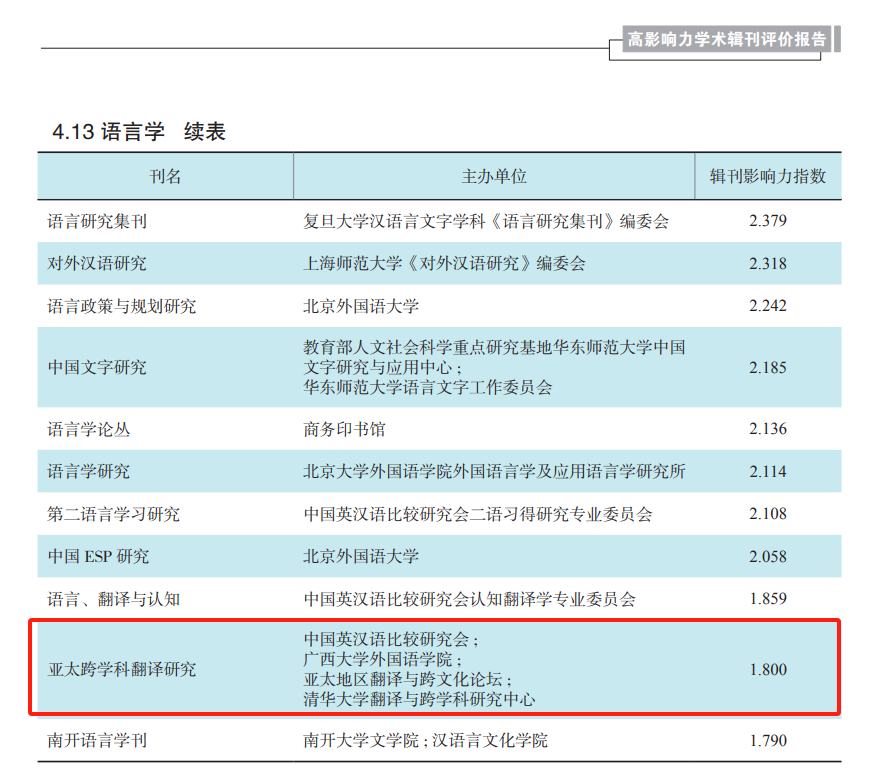Screen dimensions: 882x780
Task: Click the 辑刊影响力指数 column header
Action: tap(768, 177)
